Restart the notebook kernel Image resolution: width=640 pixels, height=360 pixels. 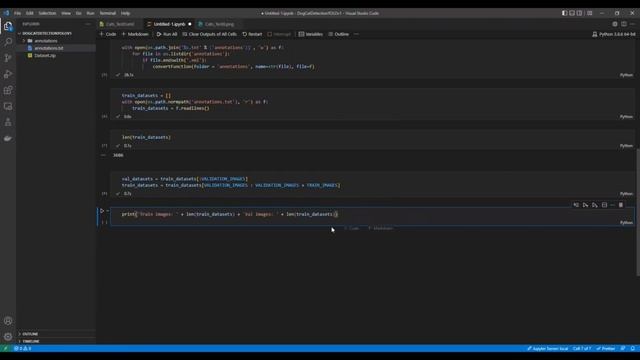(x=252, y=34)
